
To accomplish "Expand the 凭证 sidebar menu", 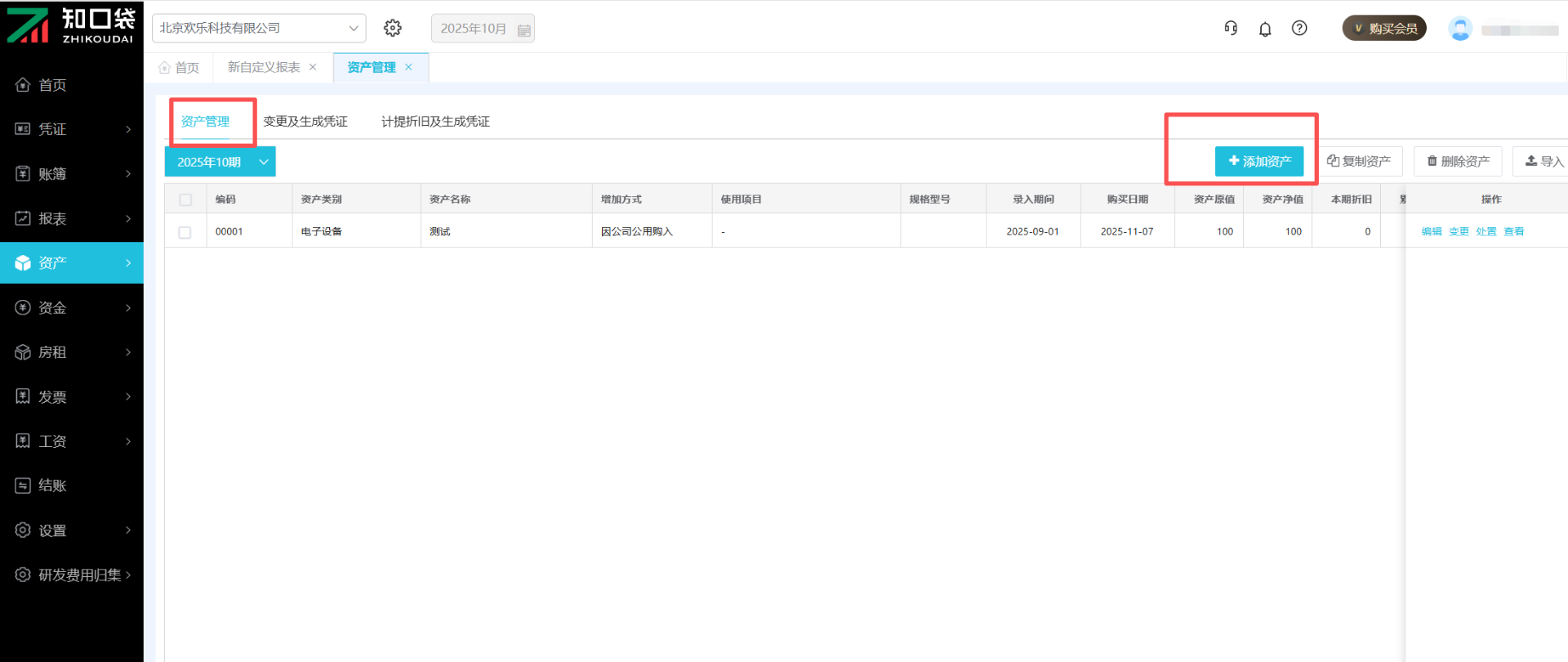I will (72, 129).
